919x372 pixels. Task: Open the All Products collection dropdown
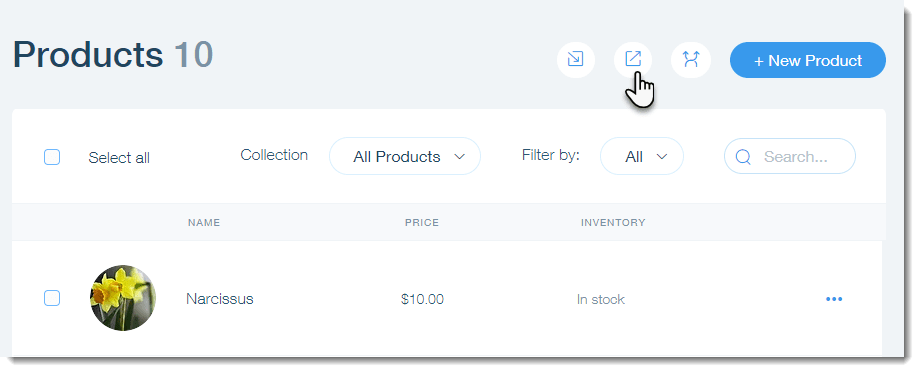[405, 156]
